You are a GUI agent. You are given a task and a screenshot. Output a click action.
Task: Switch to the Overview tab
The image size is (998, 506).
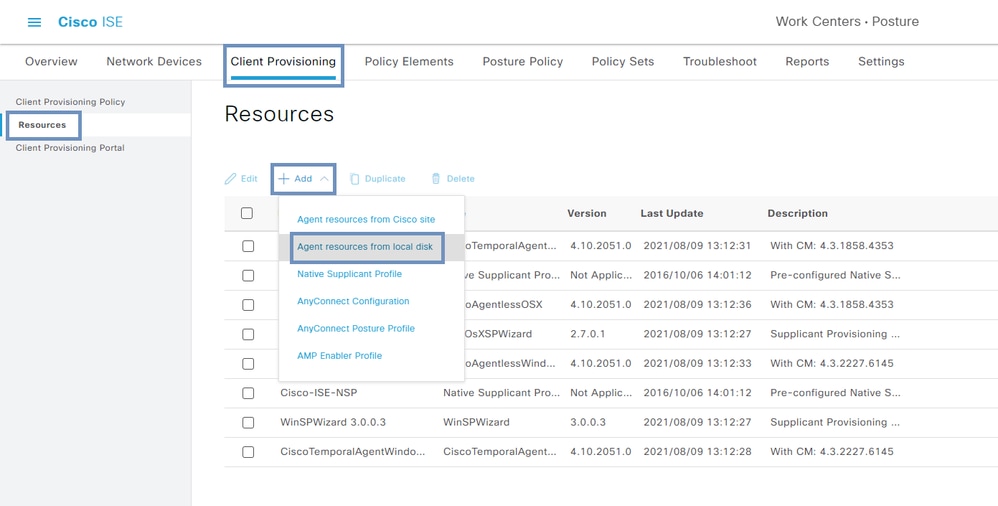[51, 62]
